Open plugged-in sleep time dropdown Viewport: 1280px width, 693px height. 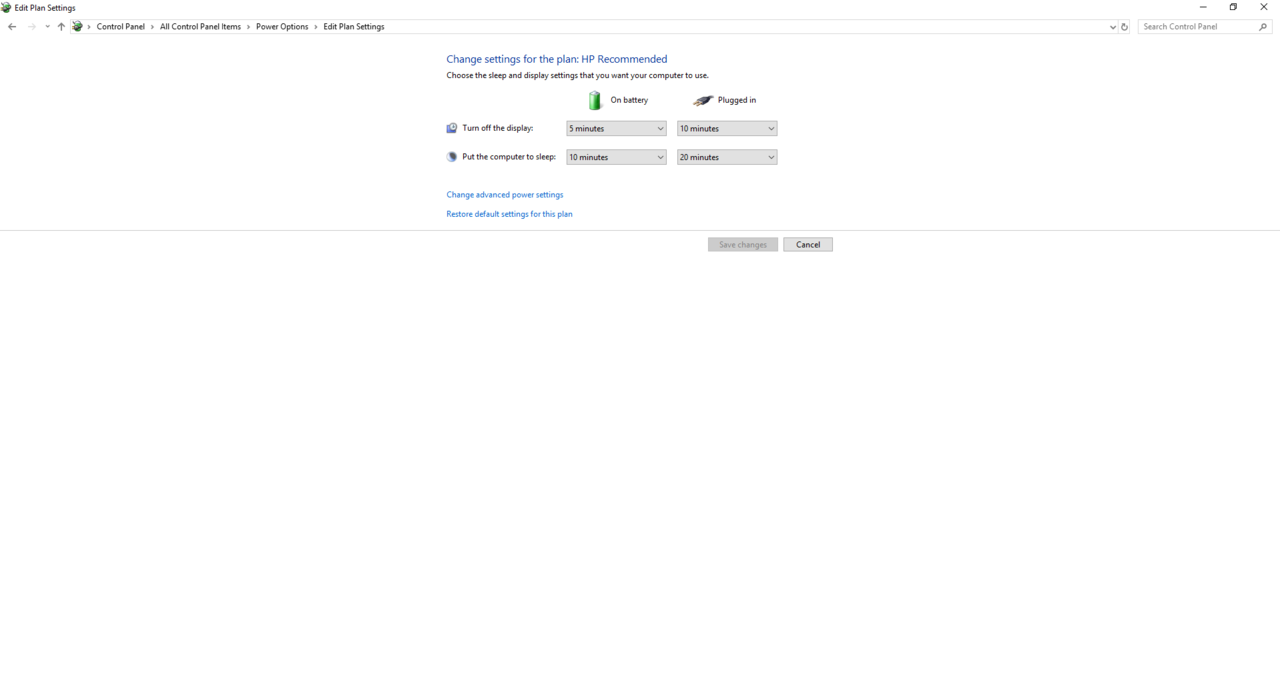[x=727, y=157]
